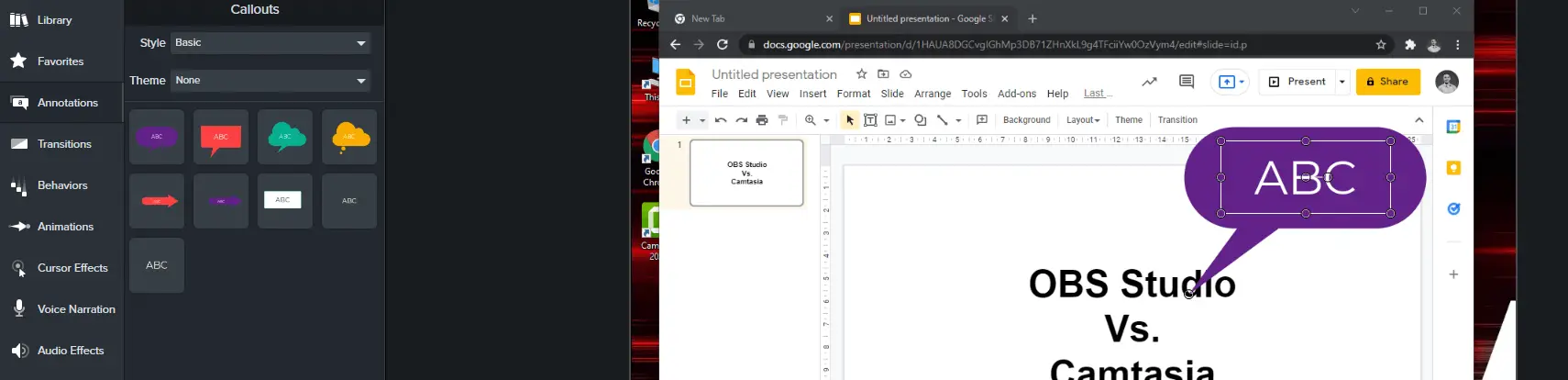This screenshot has width=1568, height=380.
Task: Bookmark this page with star icon
Action: pos(1381,44)
